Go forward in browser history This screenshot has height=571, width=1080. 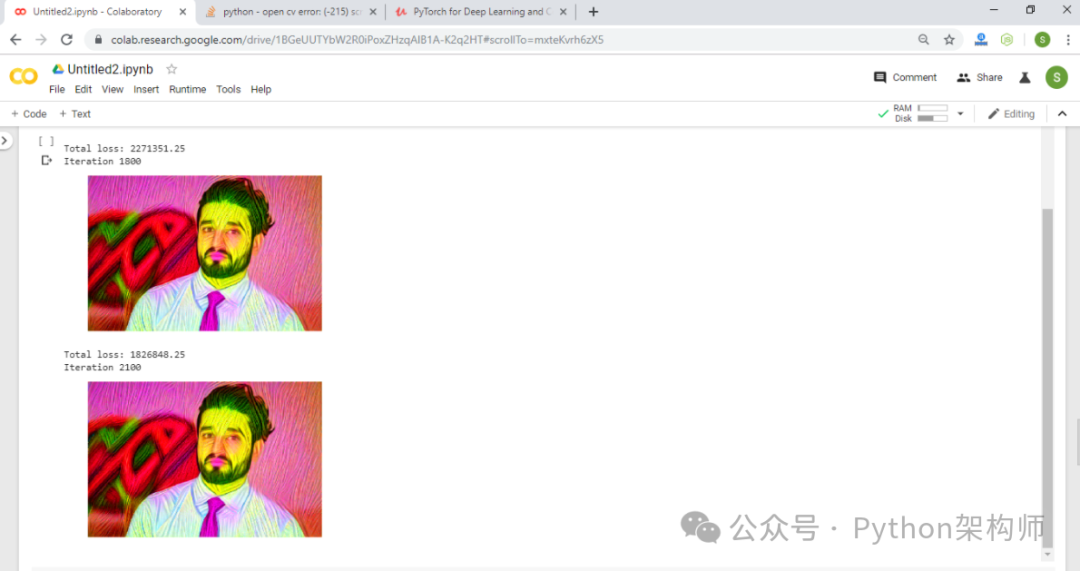41,40
